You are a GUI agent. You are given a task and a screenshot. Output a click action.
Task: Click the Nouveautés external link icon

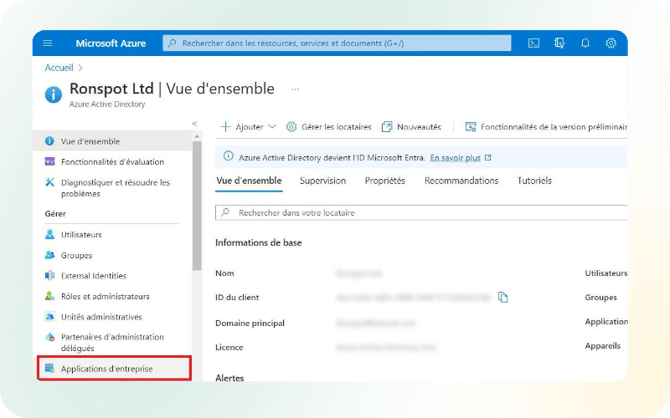coord(387,127)
